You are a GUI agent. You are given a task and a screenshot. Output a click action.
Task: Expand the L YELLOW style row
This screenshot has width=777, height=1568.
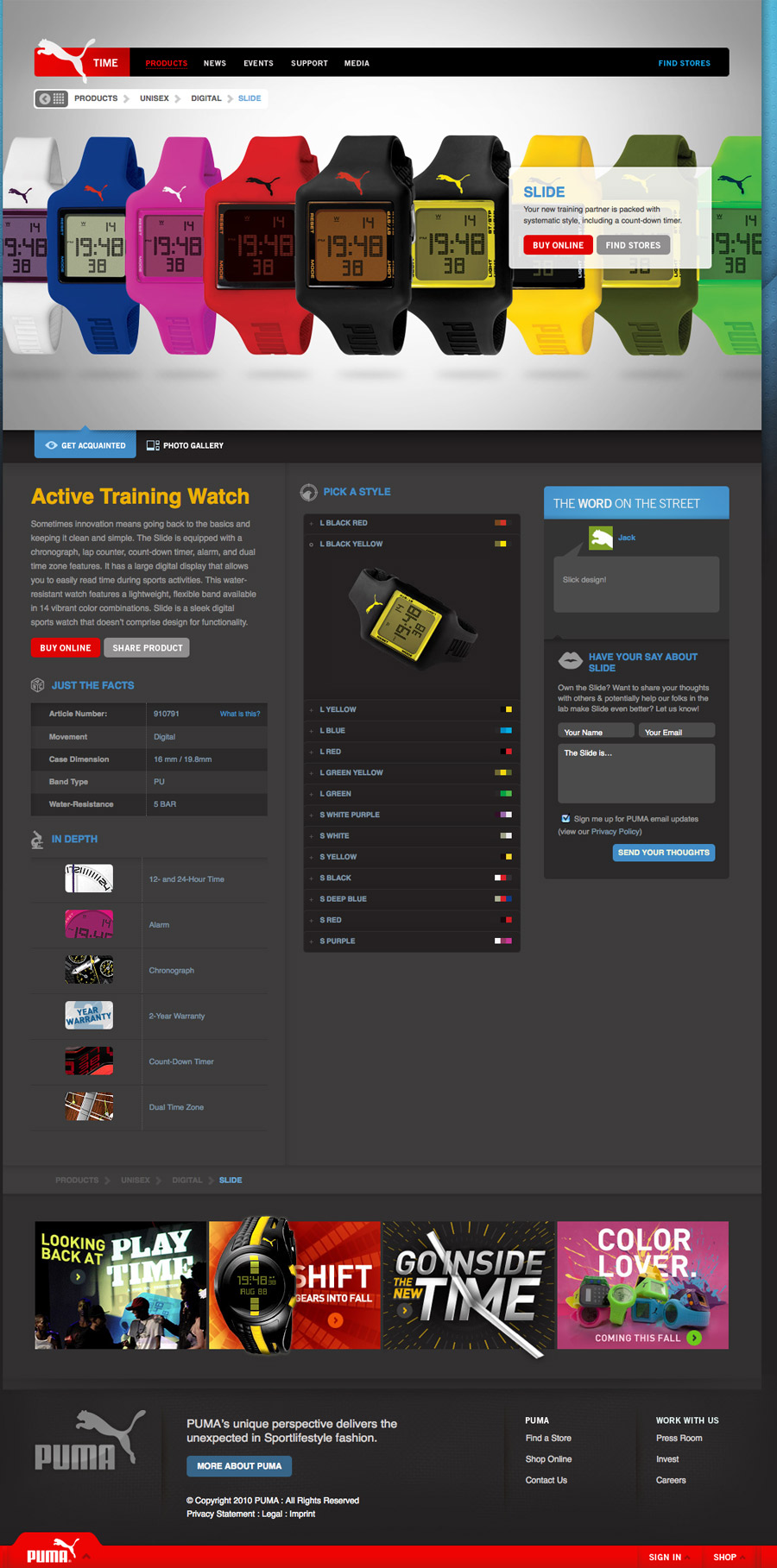tap(412, 709)
